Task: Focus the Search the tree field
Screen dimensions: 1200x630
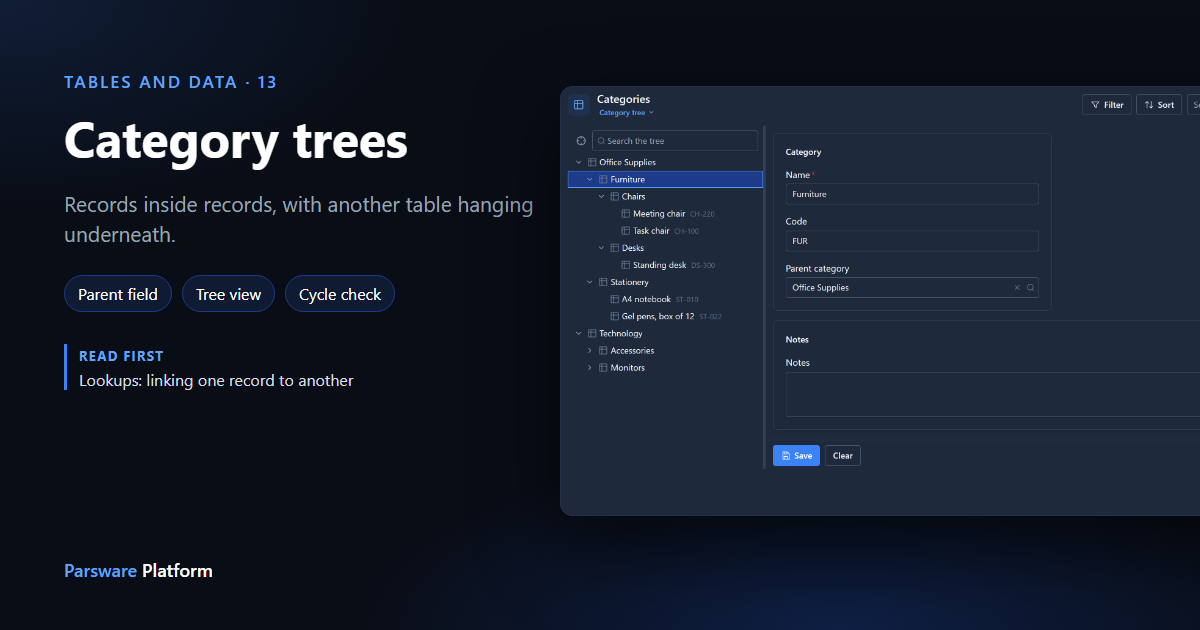Action: (675, 141)
